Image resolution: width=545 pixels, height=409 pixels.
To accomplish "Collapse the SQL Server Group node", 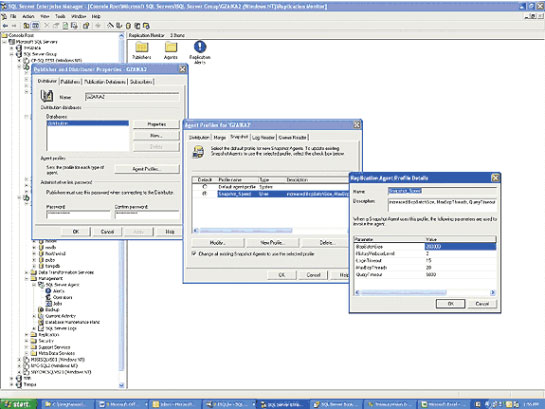I will [12, 54].
